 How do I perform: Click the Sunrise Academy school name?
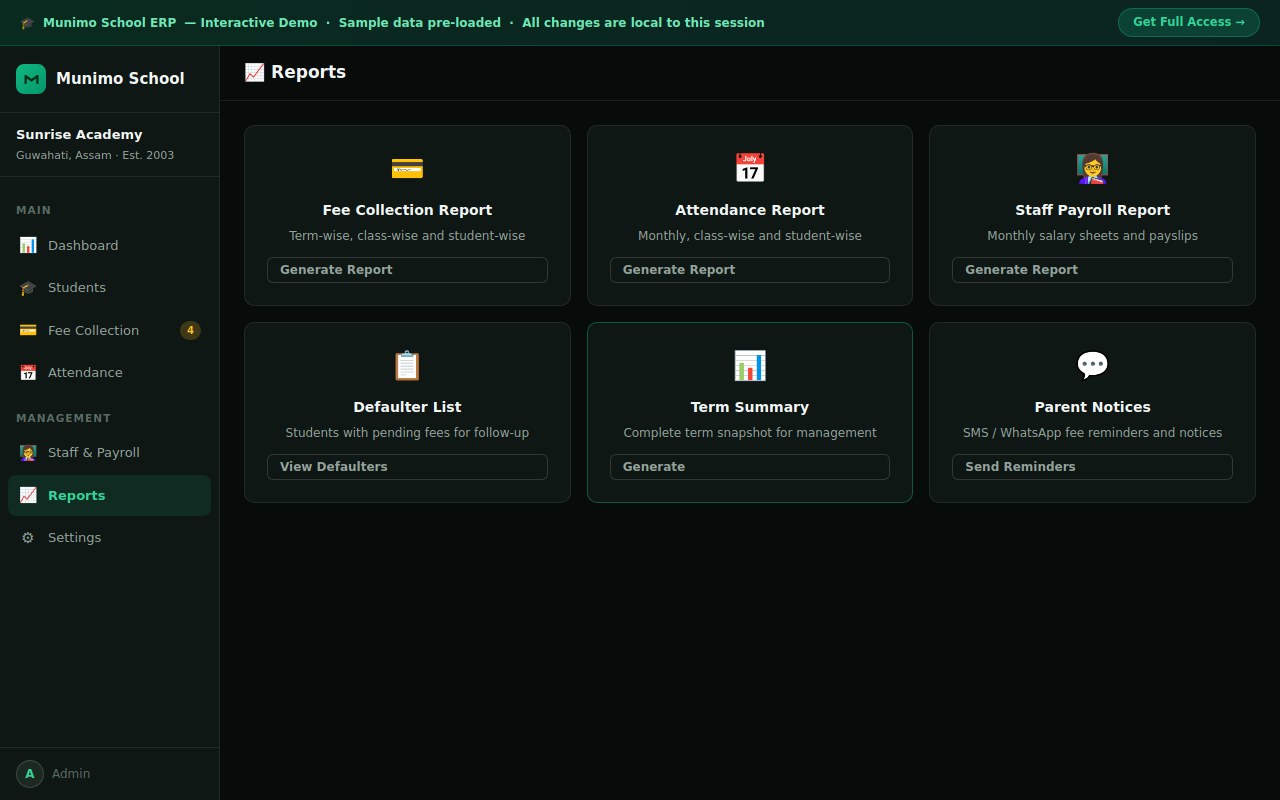[79, 134]
